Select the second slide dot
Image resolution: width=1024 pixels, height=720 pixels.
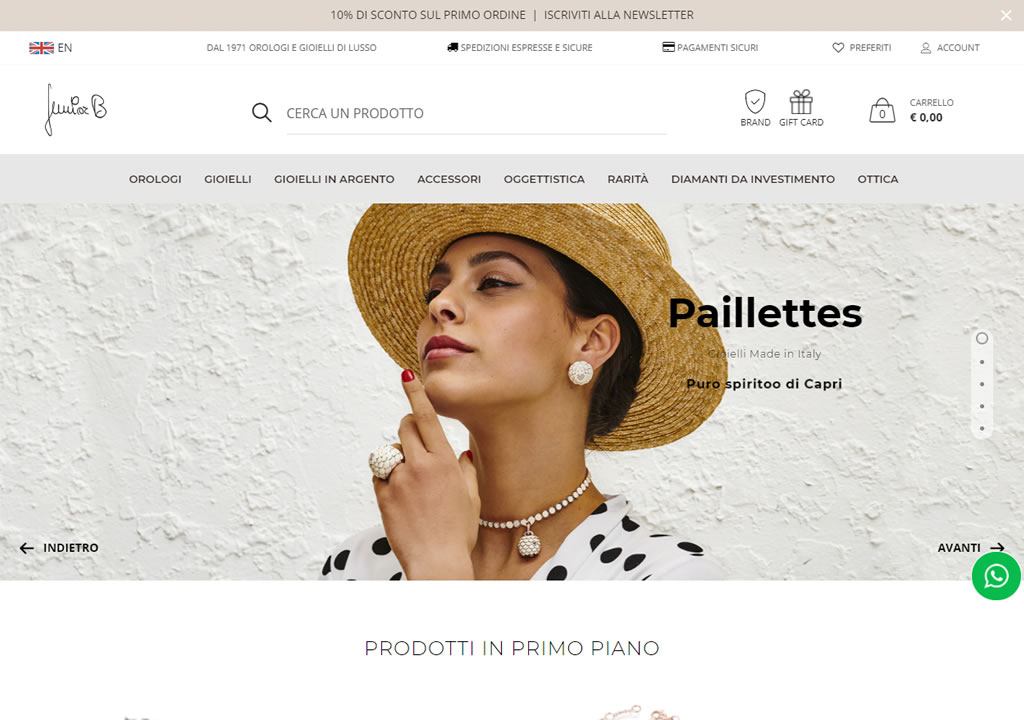tap(982, 362)
